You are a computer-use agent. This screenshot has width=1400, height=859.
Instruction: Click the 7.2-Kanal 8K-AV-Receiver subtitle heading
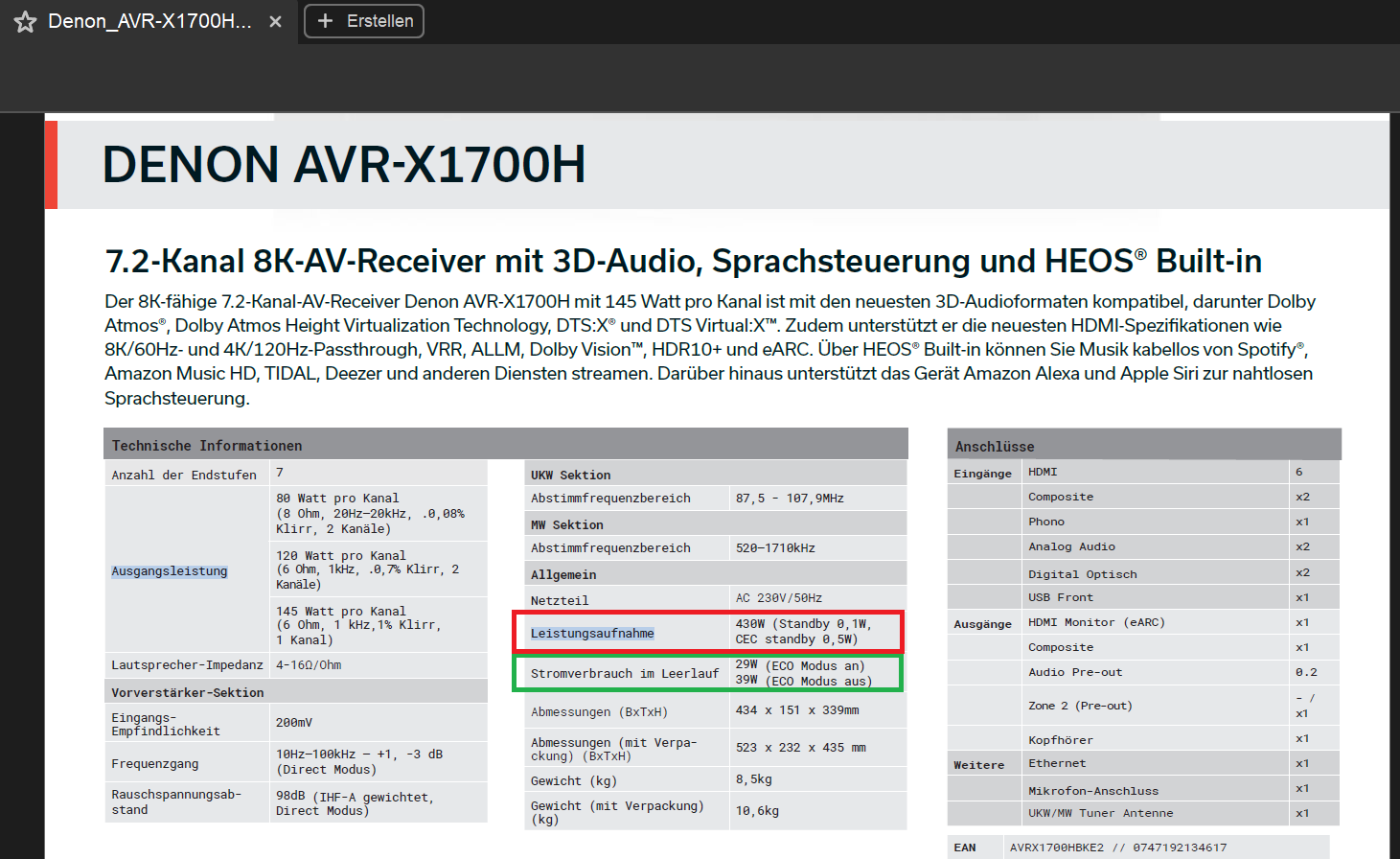[682, 261]
